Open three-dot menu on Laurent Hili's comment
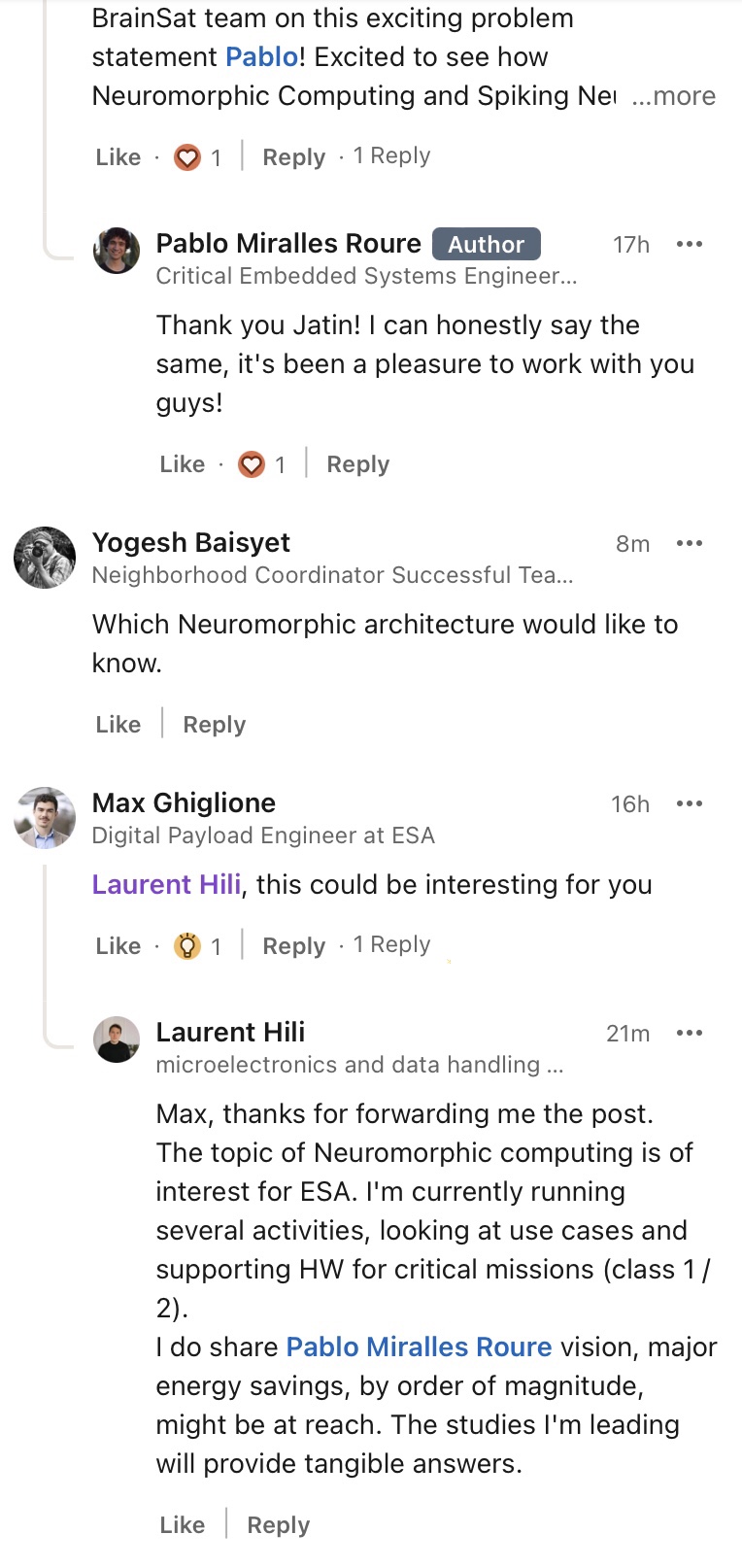Screen dimensions: 742x1568 pos(689,1033)
